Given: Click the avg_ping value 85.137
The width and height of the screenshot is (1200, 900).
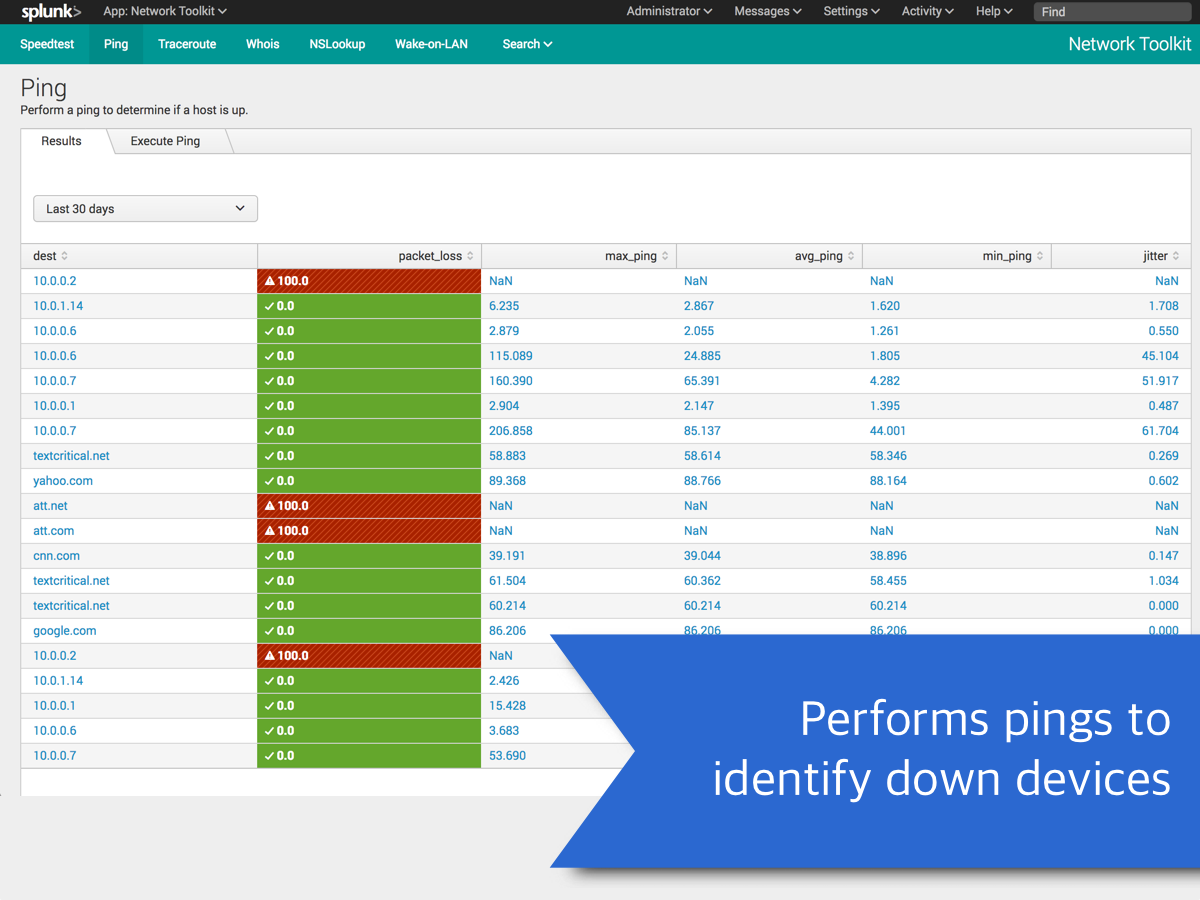Looking at the screenshot, I should click(x=702, y=431).
